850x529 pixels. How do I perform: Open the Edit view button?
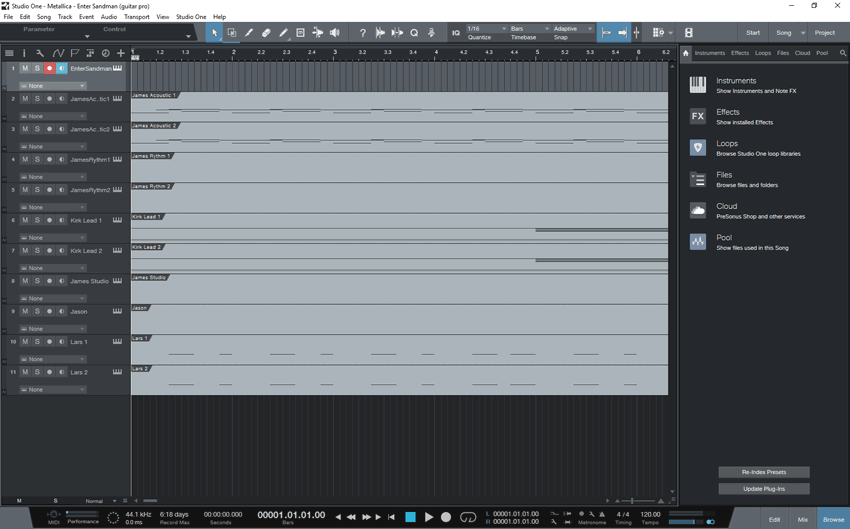(774, 519)
